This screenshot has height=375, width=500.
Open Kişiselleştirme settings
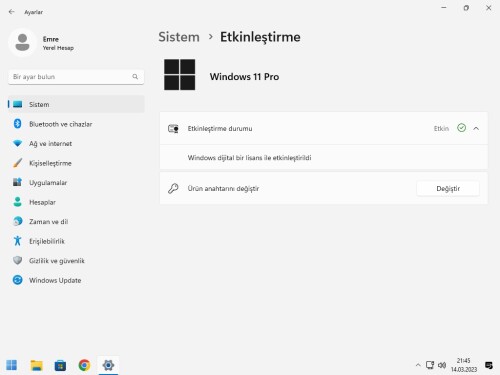(76, 163)
